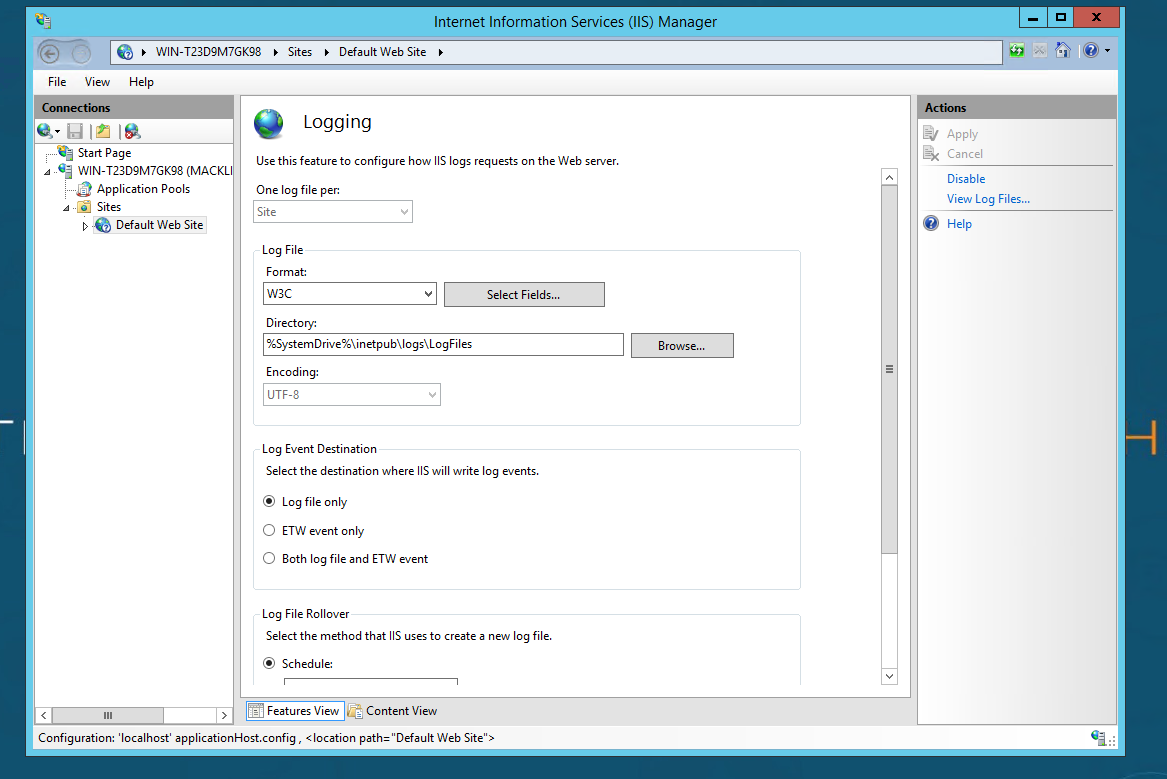Click the vertical scrollbar thumb in Logging pane
1167x779 pixels.
pyautogui.click(x=889, y=369)
